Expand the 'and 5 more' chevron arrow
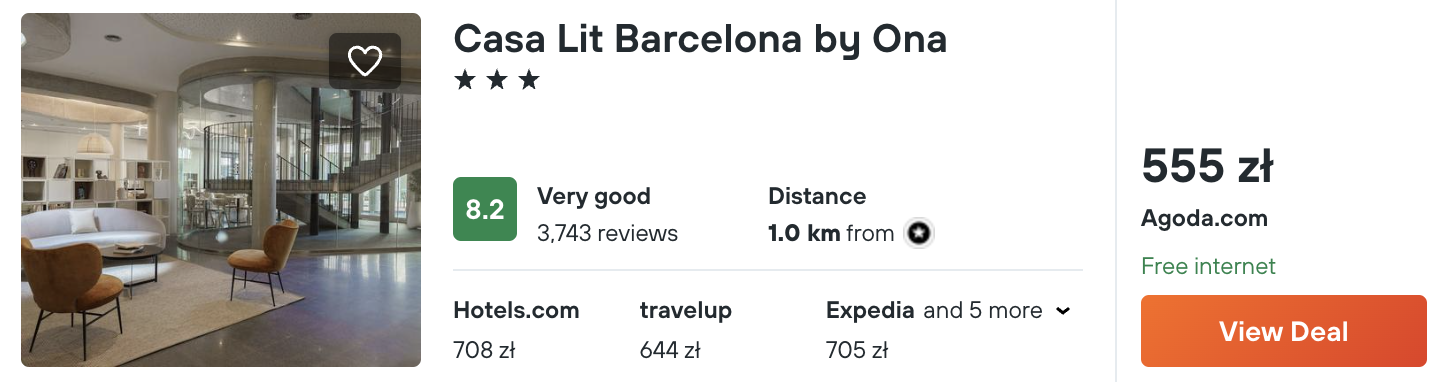The image size is (1444, 382). 1063,311
